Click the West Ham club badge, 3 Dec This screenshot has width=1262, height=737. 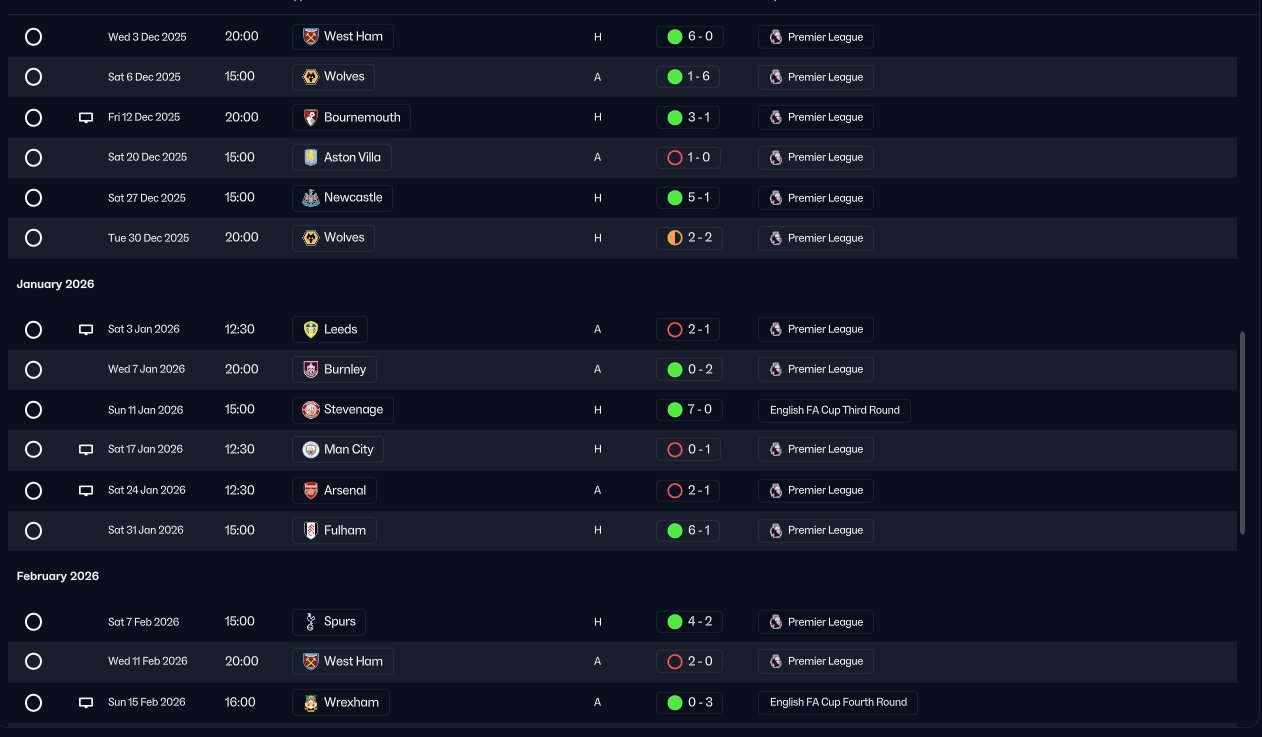coord(310,37)
